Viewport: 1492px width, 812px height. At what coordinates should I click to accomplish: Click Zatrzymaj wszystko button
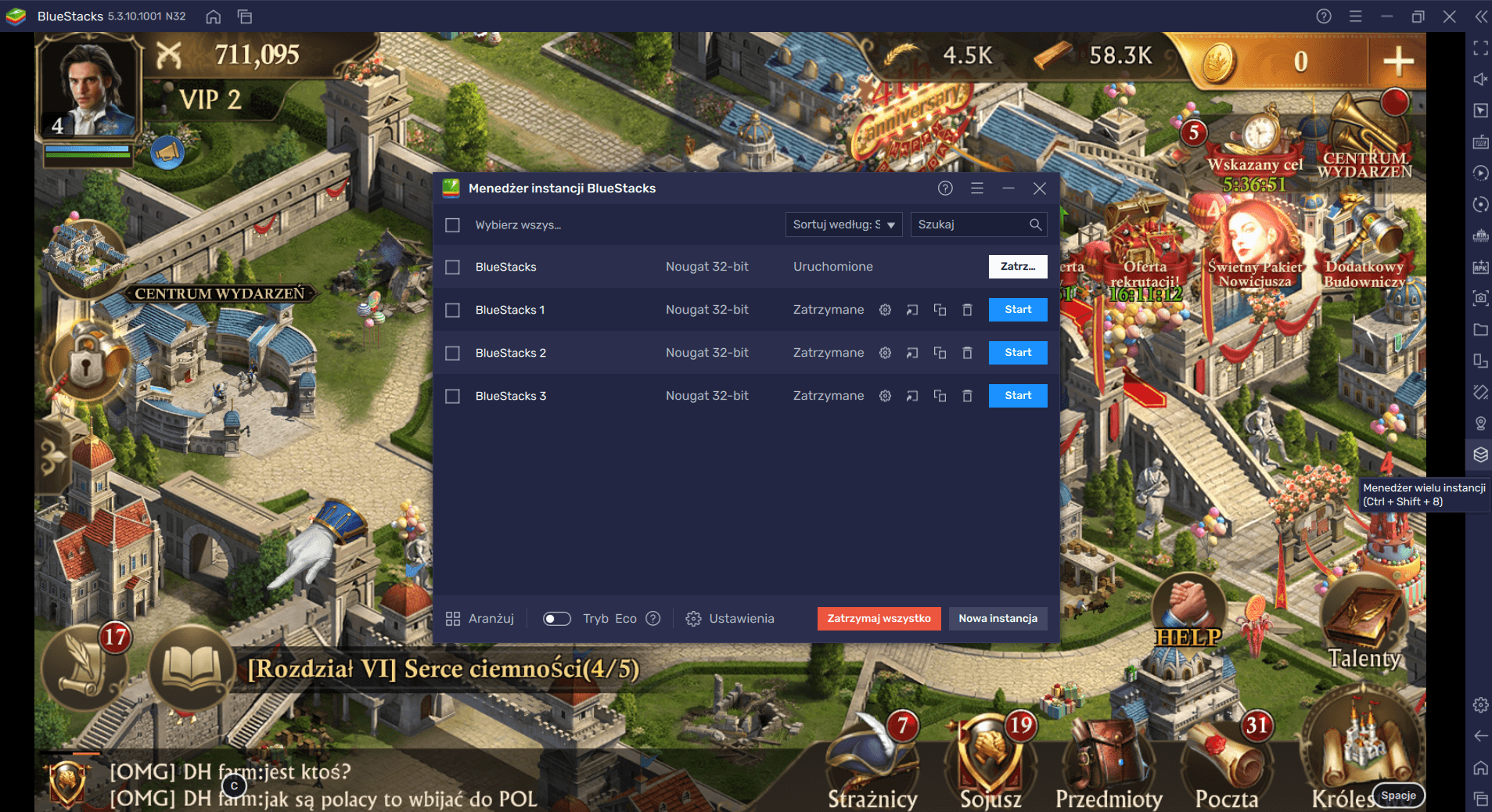click(879, 619)
